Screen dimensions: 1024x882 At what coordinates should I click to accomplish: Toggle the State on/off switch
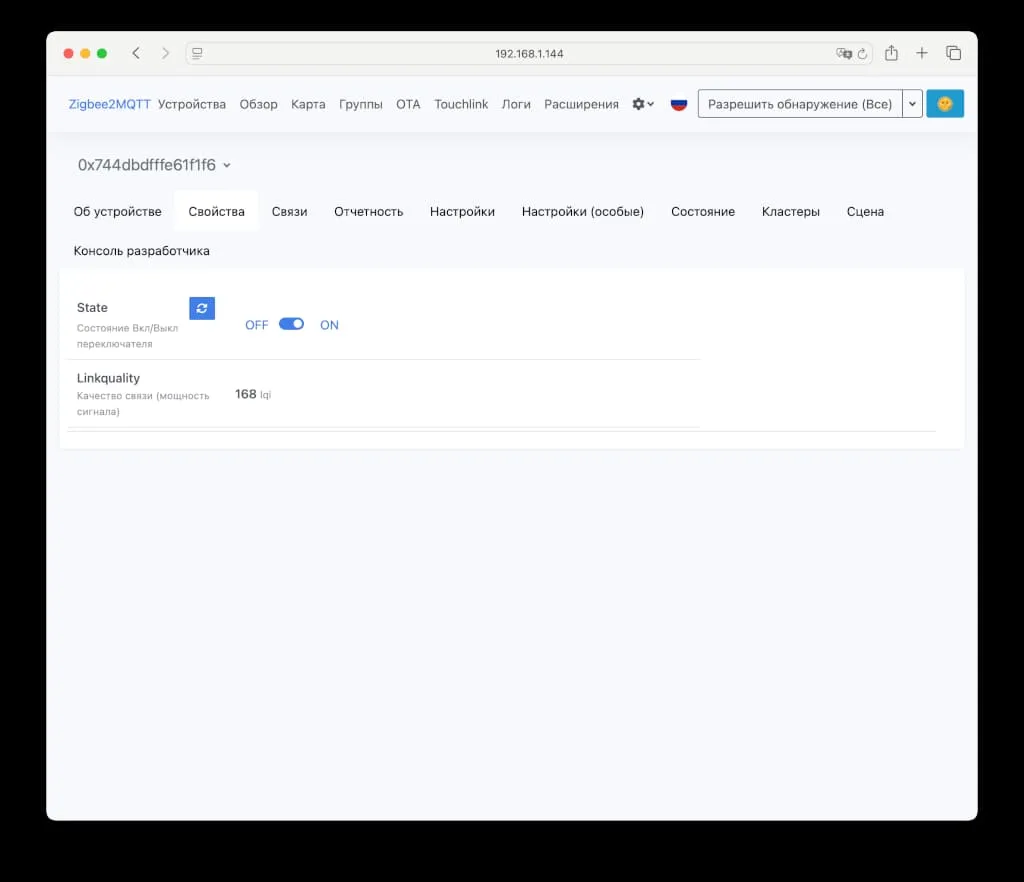[x=291, y=324]
